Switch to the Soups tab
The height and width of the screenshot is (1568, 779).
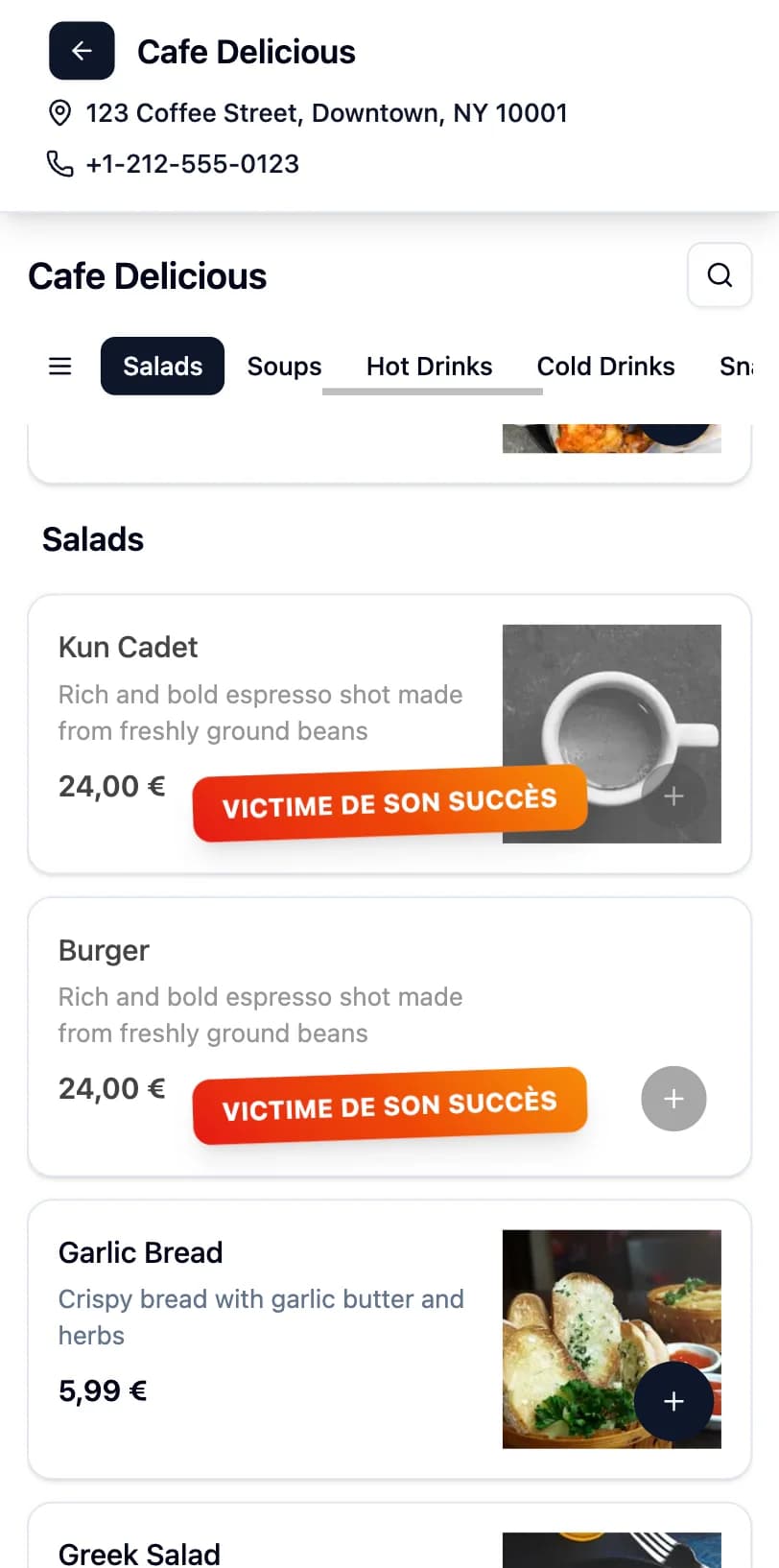click(x=284, y=366)
